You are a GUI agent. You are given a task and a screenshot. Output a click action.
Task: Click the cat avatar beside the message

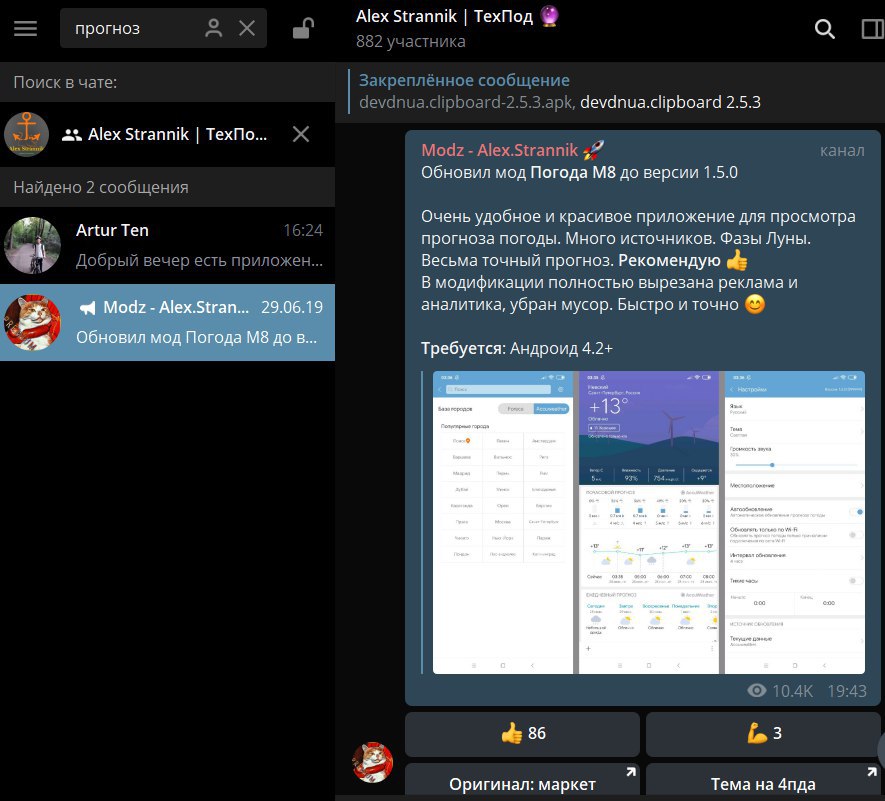tap(373, 763)
